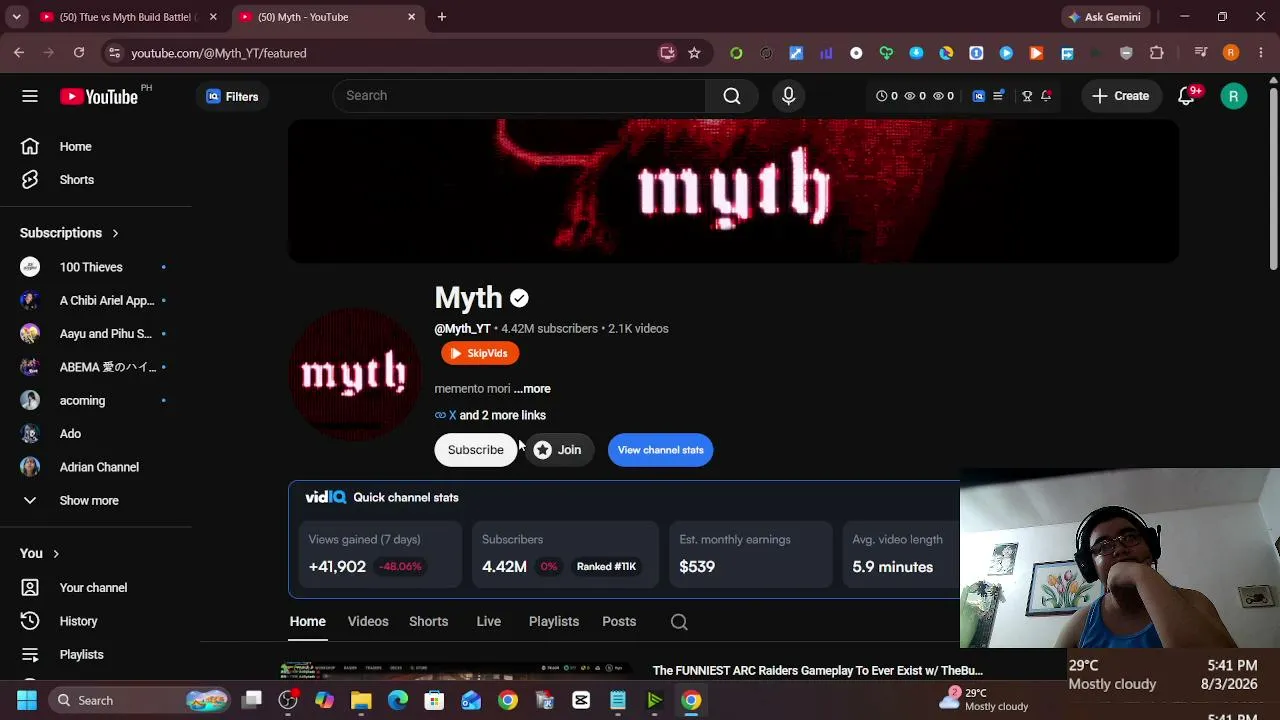Image resolution: width=1280 pixels, height=720 pixels.
Task: Open a new Chrome tab
Action: (442, 17)
